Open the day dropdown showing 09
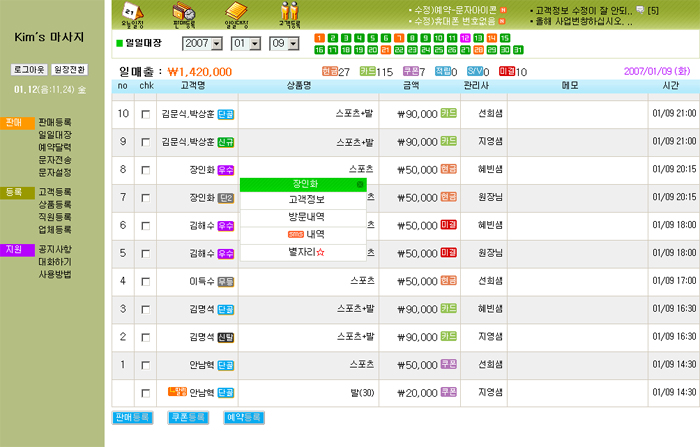Screen dimensions: 700x447 (285, 44)
